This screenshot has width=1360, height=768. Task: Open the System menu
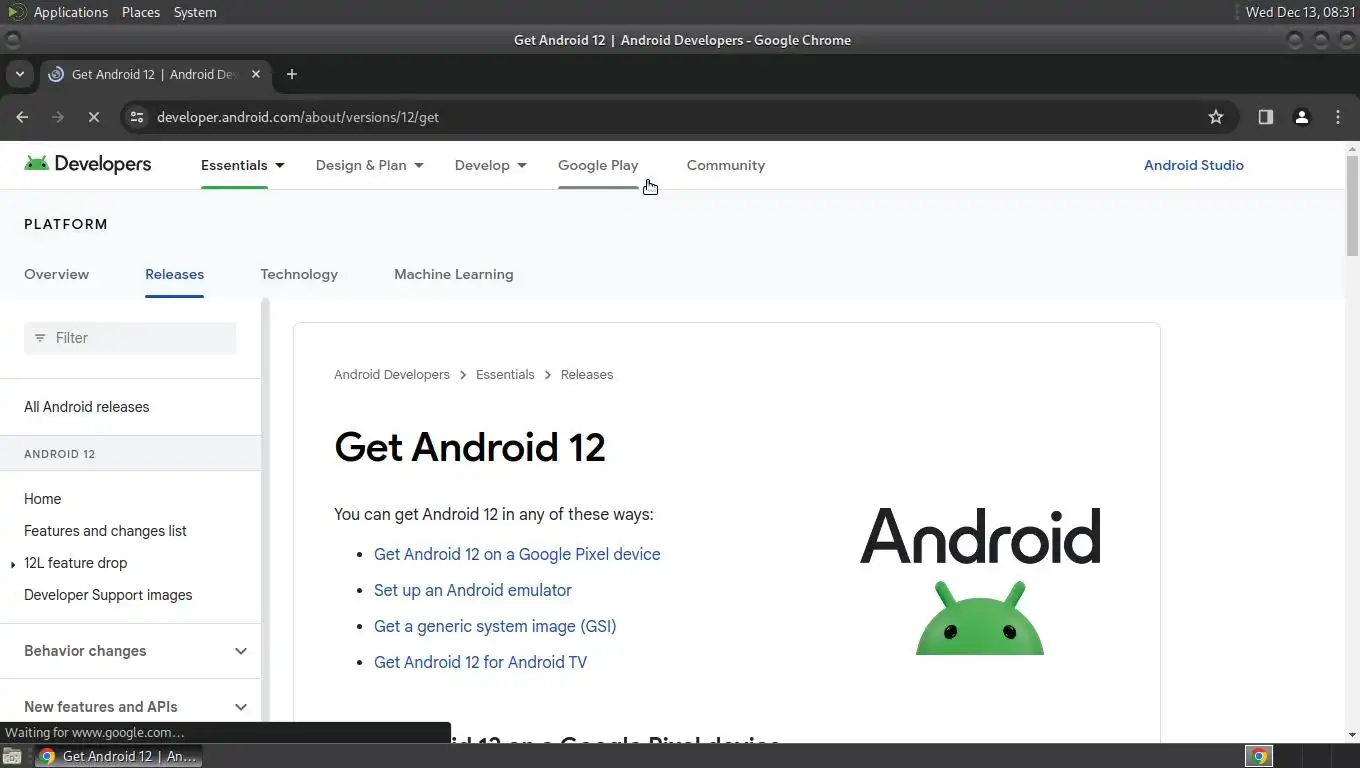(195, 12)
